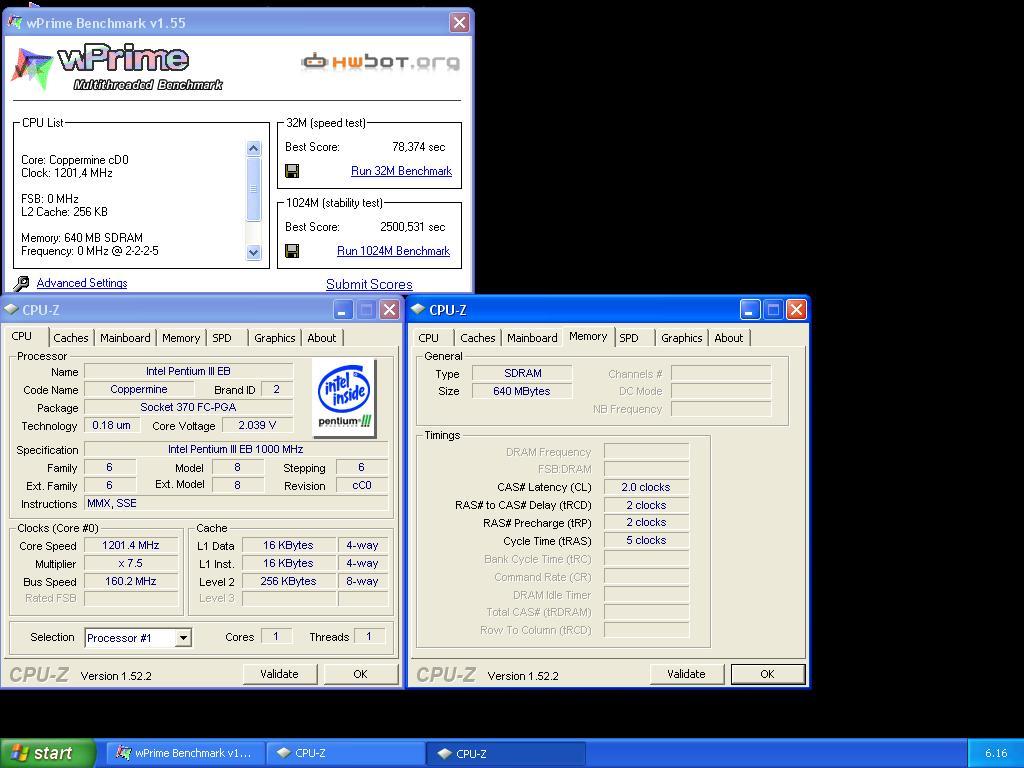Image resolution: width=1024 pixels, height=768 pixels.
Task: Click the system tray clock
Action: tap(996, 753)
